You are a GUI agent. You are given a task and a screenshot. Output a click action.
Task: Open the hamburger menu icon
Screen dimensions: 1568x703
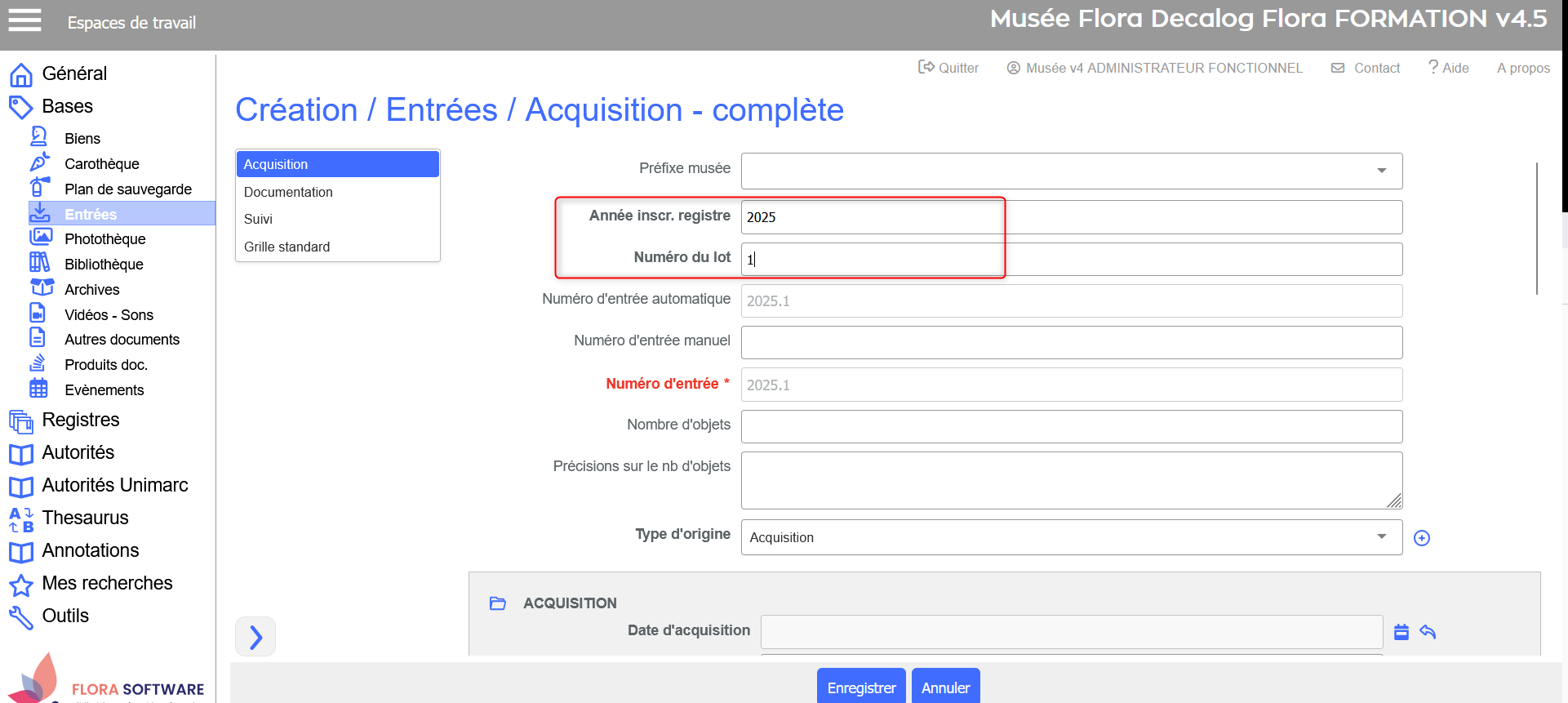click(24, 20)
